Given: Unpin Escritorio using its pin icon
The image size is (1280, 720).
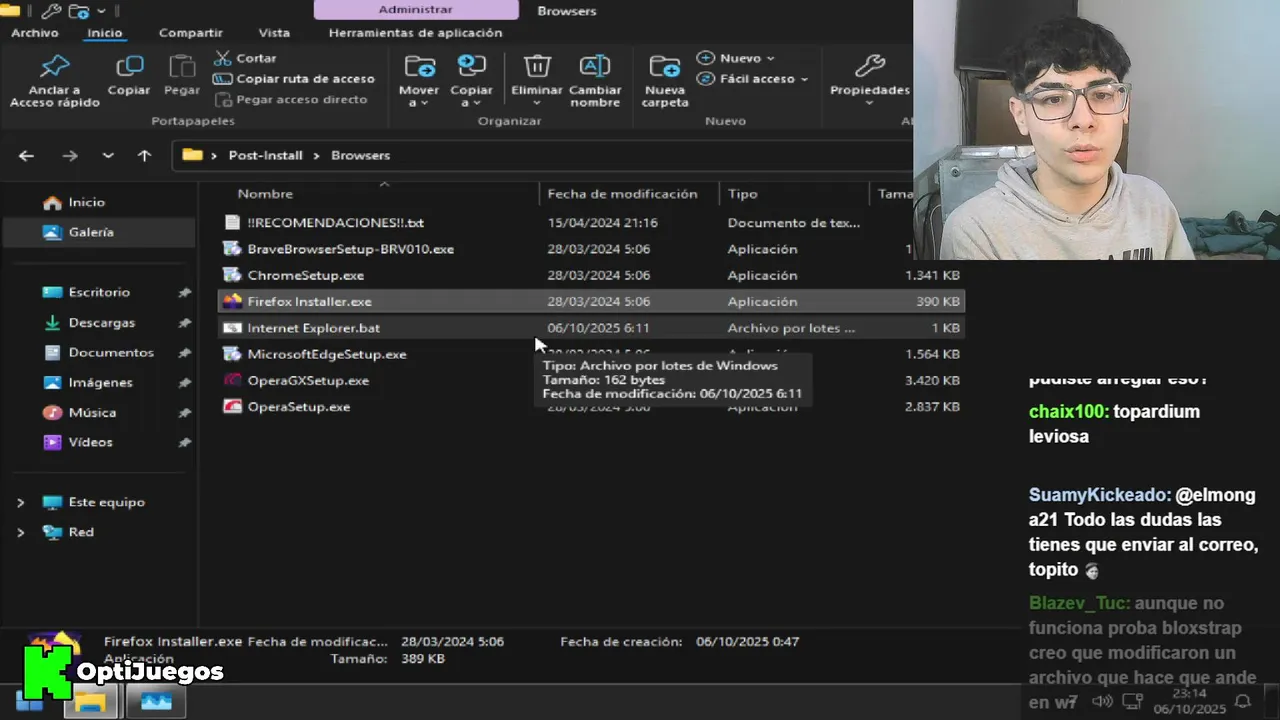Looking at the screenshot, I should [x=184, y=293].
